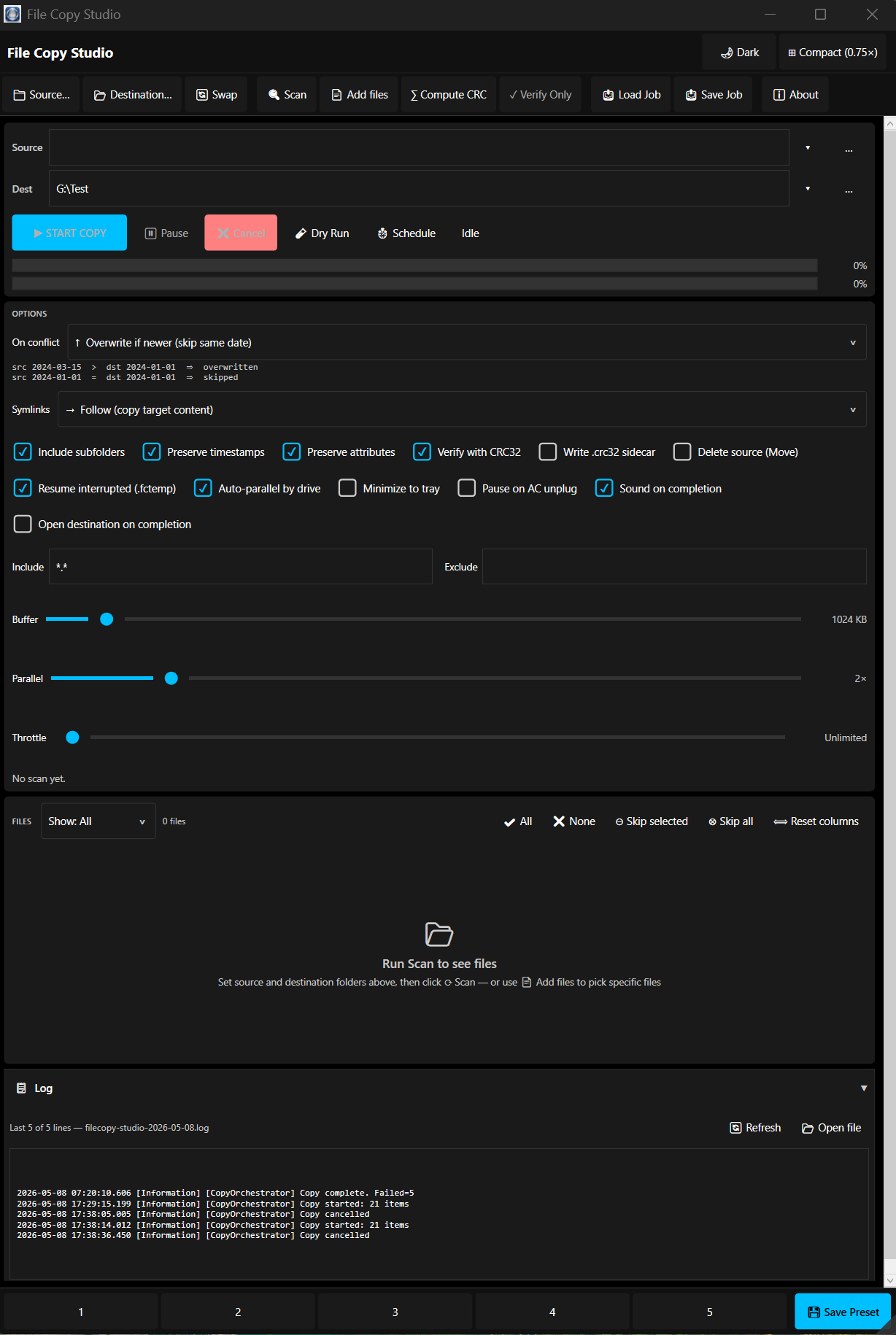Expand Source history dropdown arrow
Image resolution: width=896 pixels, height=1335 pixels.
[808, 148]
